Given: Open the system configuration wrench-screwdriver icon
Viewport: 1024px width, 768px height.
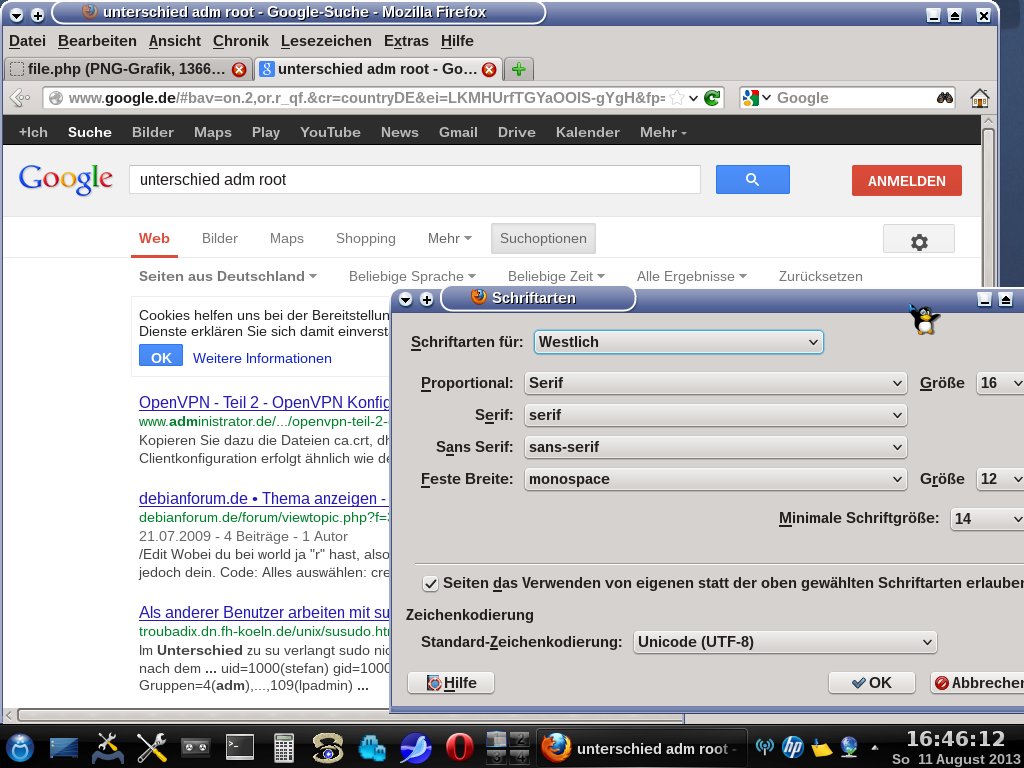Looking at the screenshot, I should coord(107,747).
